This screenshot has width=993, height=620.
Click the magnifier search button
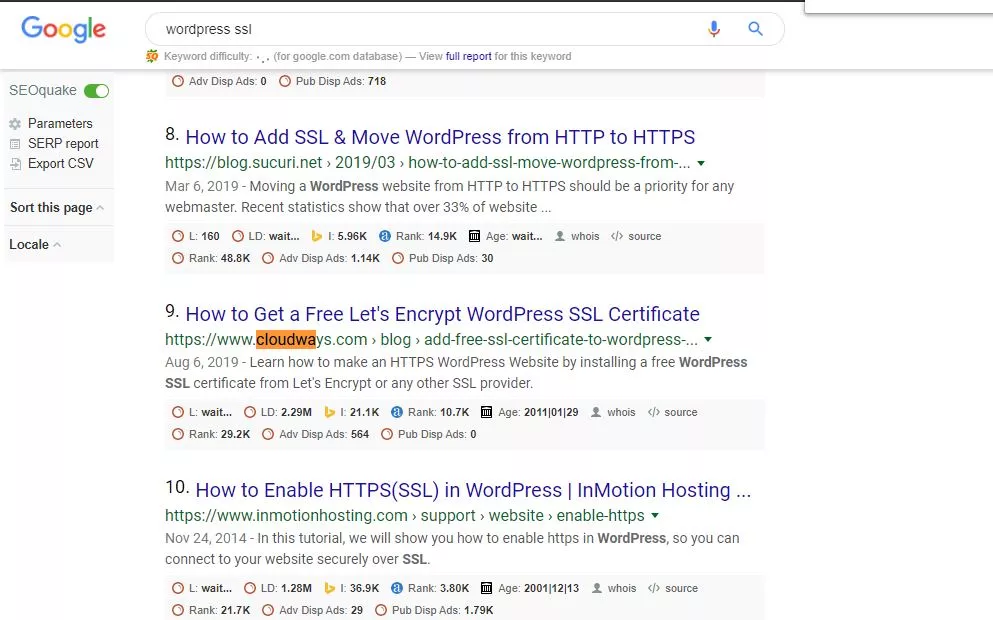point(755,28)
